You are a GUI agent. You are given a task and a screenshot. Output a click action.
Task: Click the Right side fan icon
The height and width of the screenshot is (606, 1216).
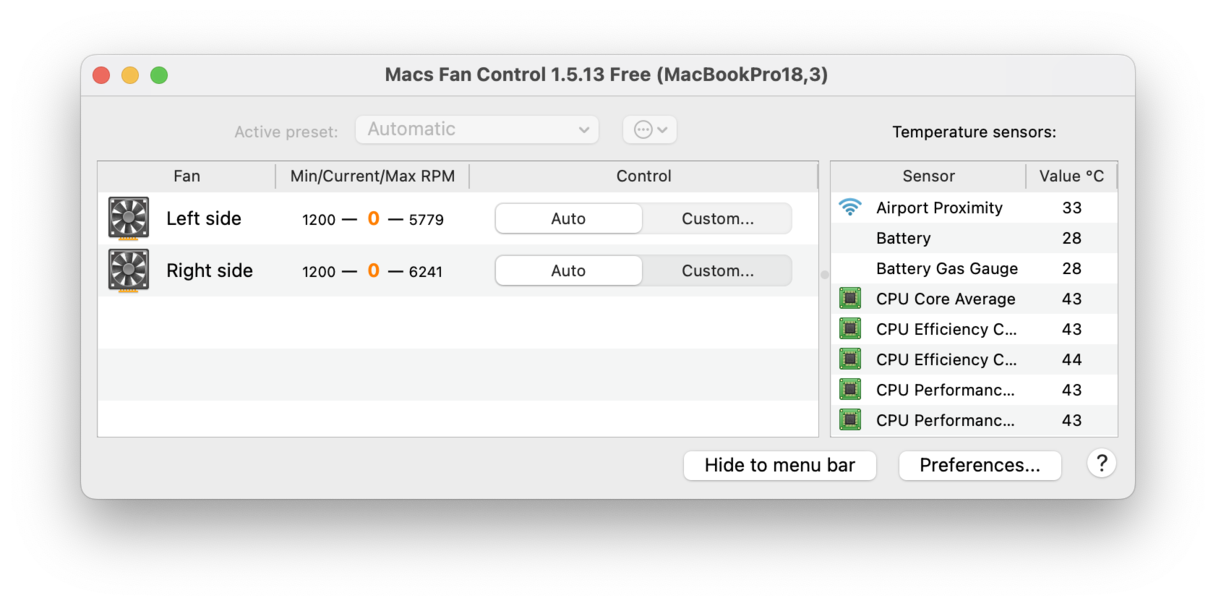[x=128, y=270]
